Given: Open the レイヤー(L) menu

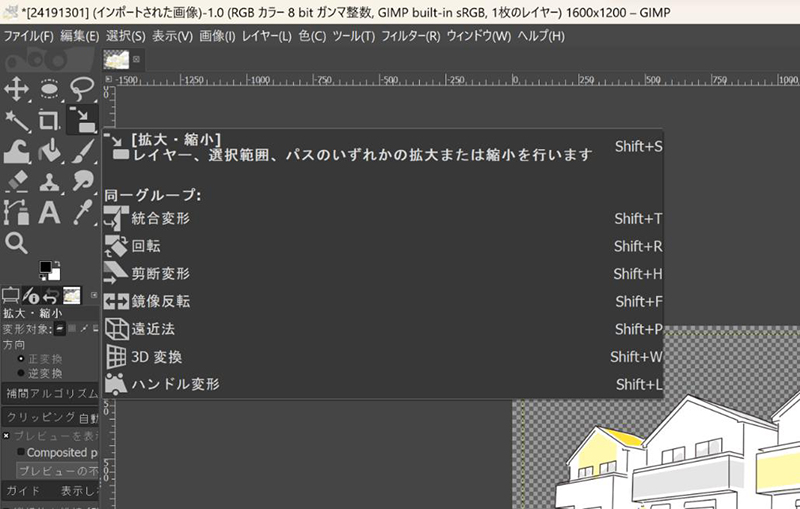Looking at the screenshot, I should click(x=267, y=36).
